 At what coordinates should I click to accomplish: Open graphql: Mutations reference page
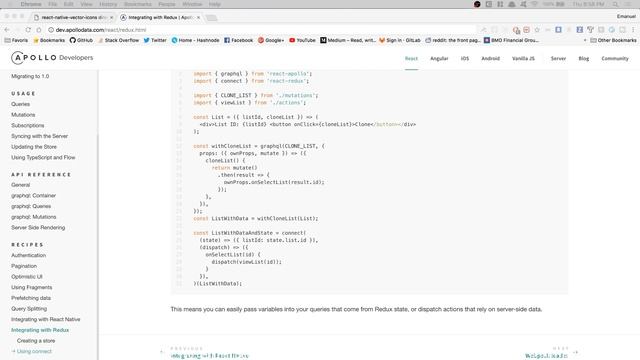[33, 217]
